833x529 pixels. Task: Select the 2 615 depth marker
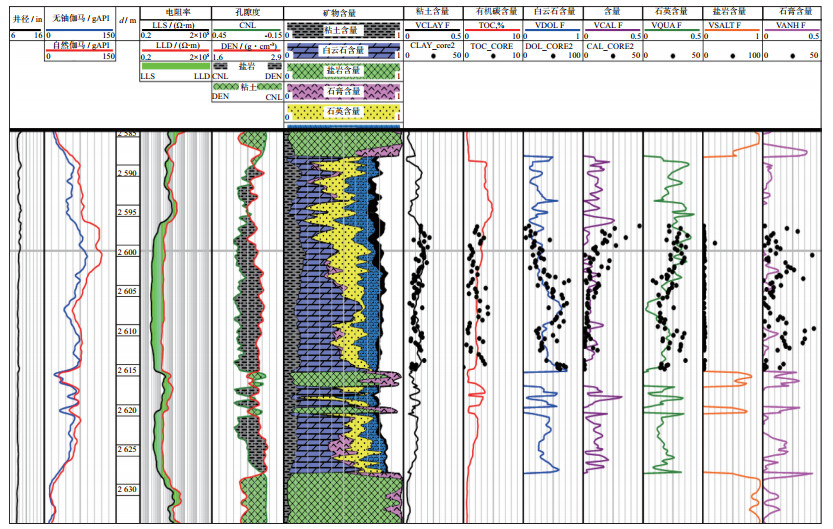point(126,371)
